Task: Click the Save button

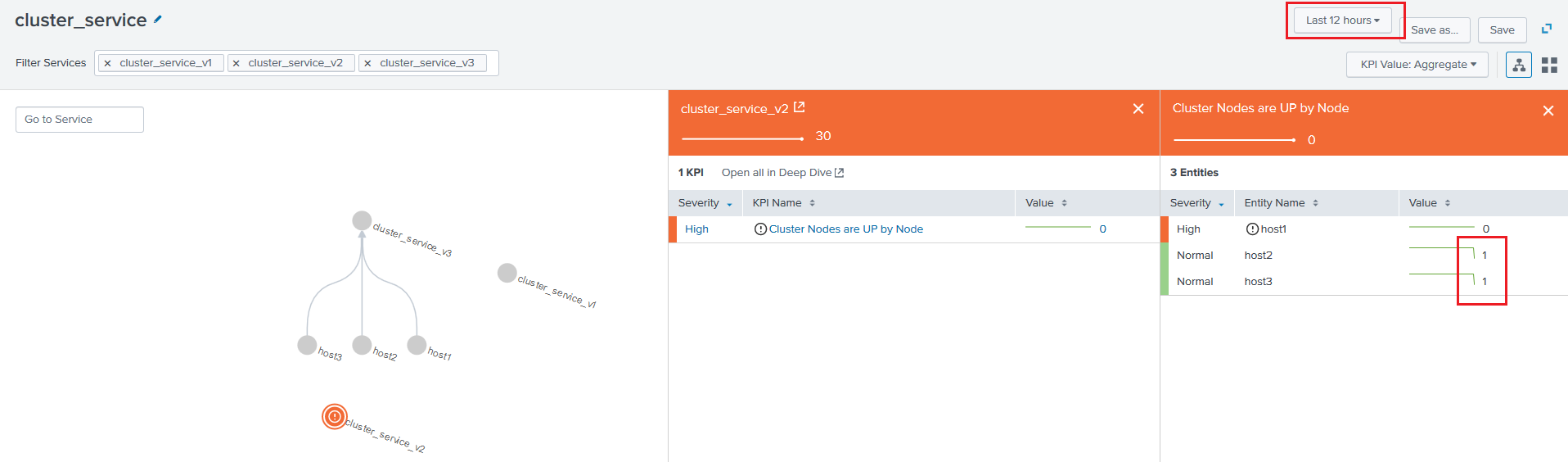Action: [x=1502, y=30]
